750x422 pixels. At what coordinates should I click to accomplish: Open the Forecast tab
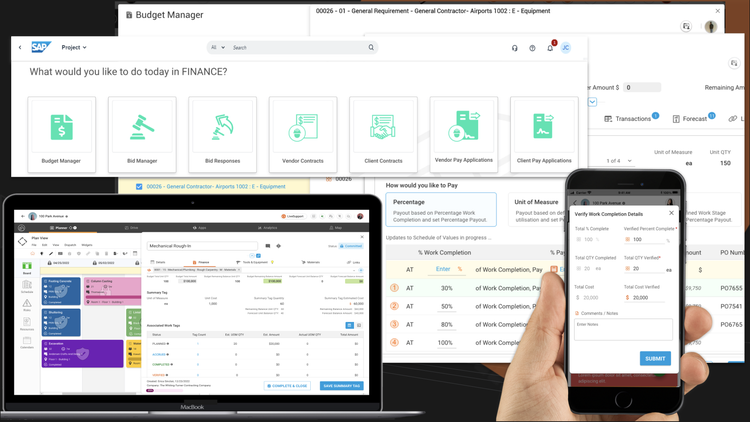click(x=694, y=119)
